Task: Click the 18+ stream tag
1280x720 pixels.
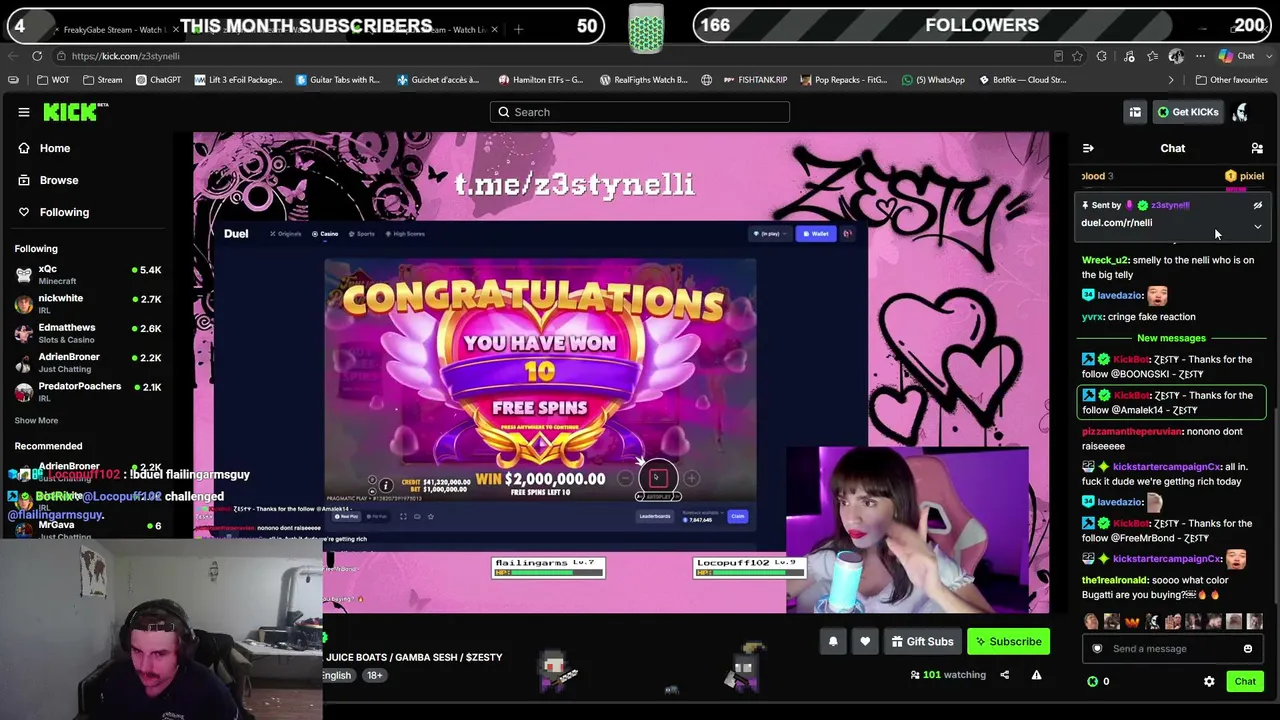Action: pyautogui.click(x=374, y=675)
